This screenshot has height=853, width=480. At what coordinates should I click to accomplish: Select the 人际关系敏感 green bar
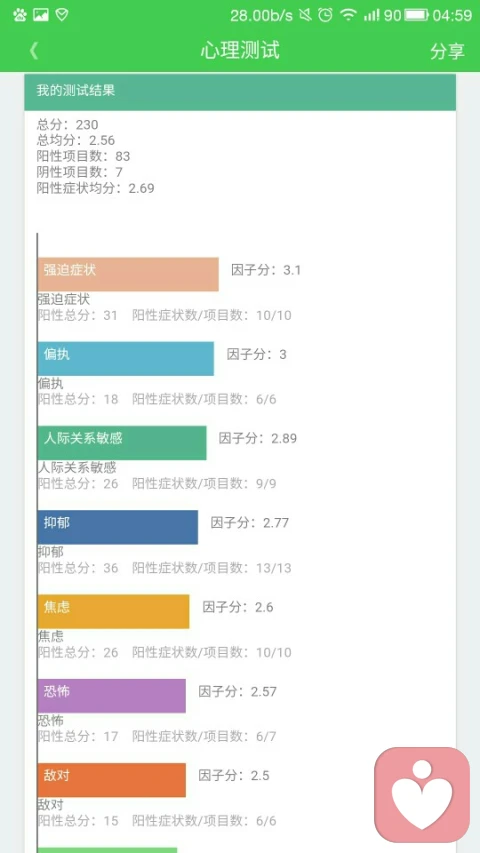tap(122, 443)
